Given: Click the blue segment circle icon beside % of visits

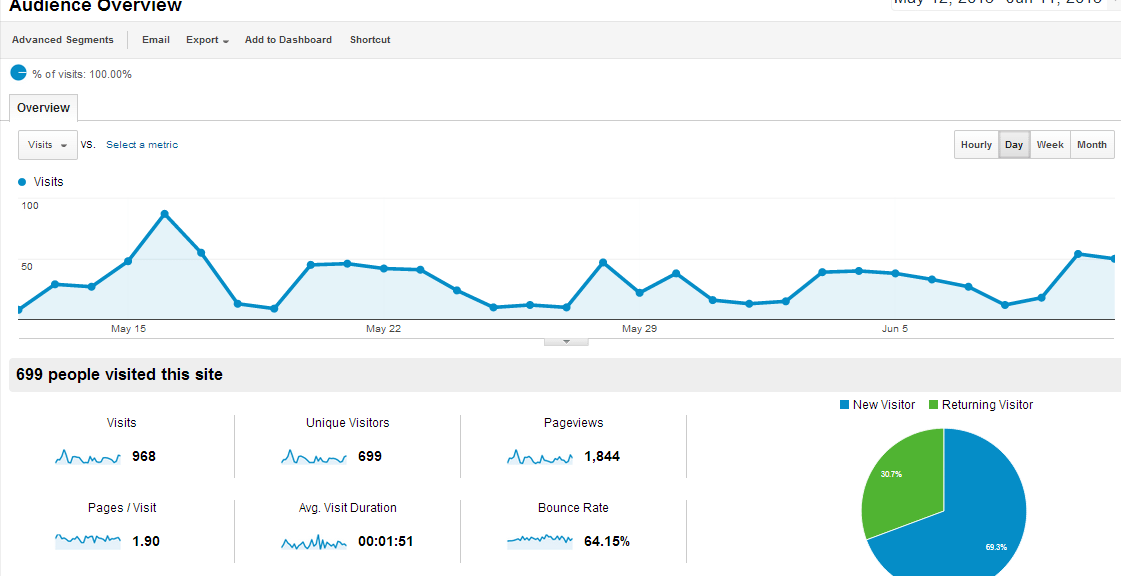Looking at the screenshot, I should (x=19, y=73).
